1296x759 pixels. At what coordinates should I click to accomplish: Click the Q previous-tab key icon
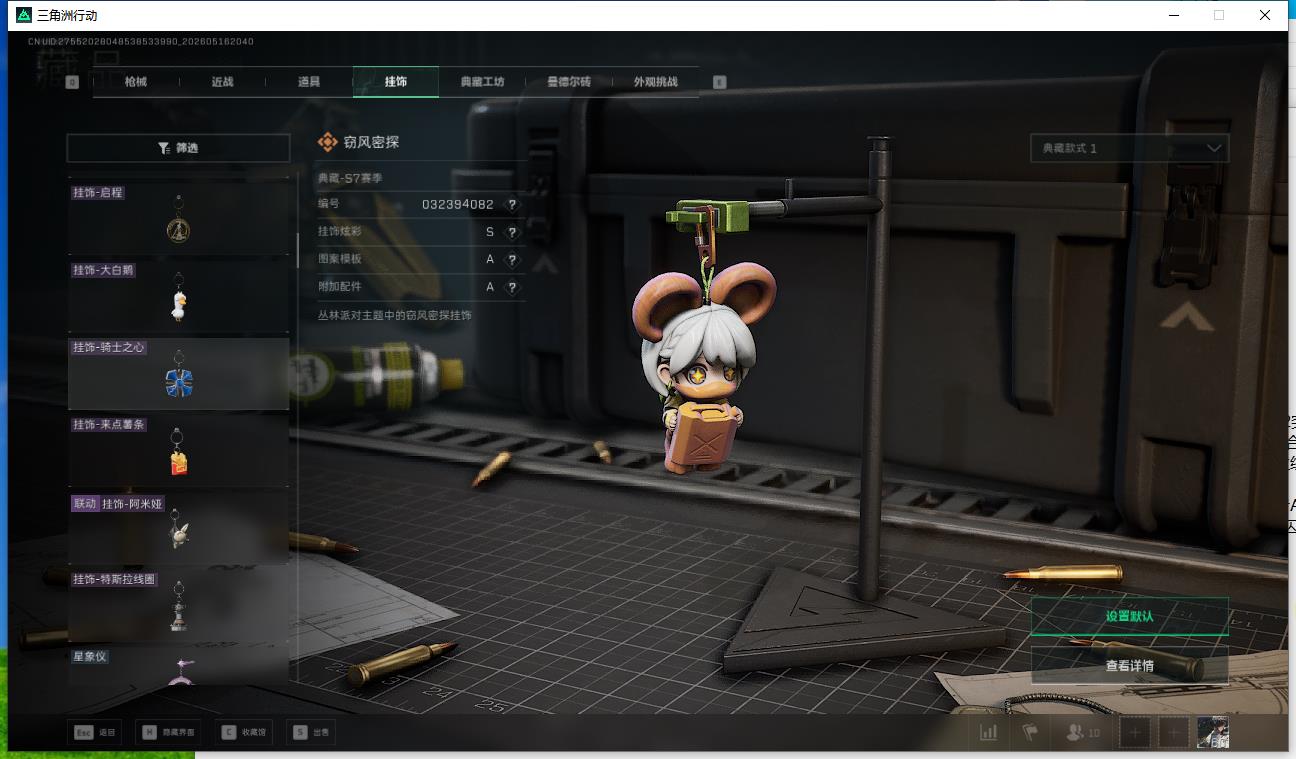tap(72, 82)
